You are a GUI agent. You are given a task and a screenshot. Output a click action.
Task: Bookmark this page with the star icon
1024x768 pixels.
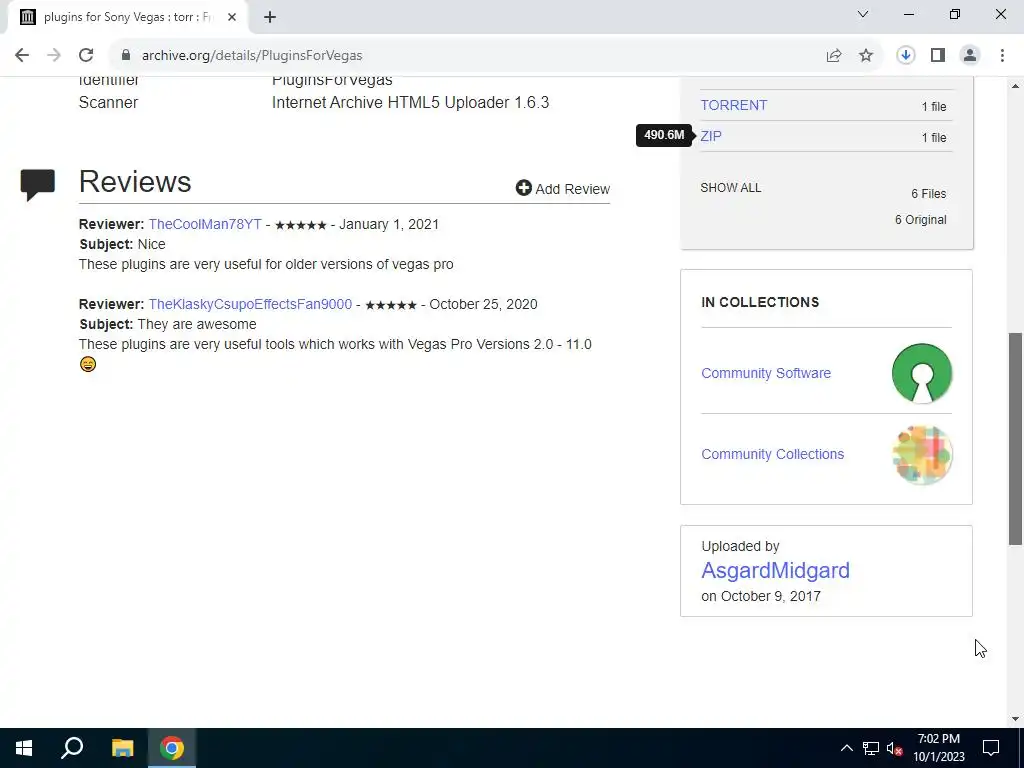[866, 56]
